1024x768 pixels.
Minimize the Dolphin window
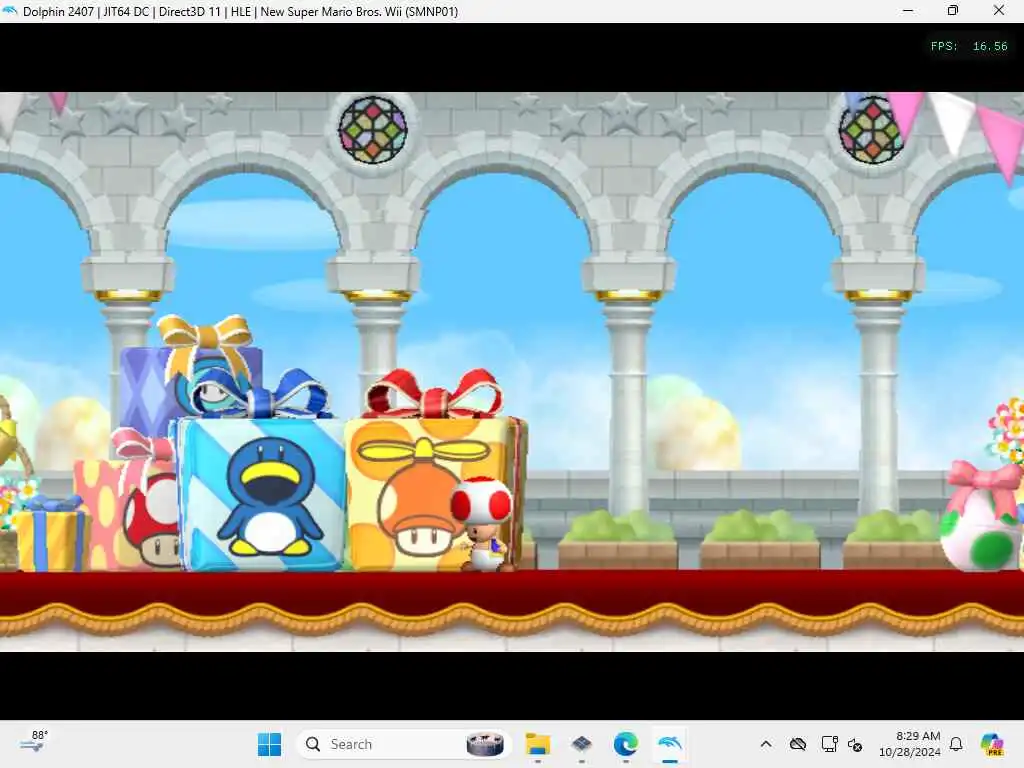(x=908, y=10)
